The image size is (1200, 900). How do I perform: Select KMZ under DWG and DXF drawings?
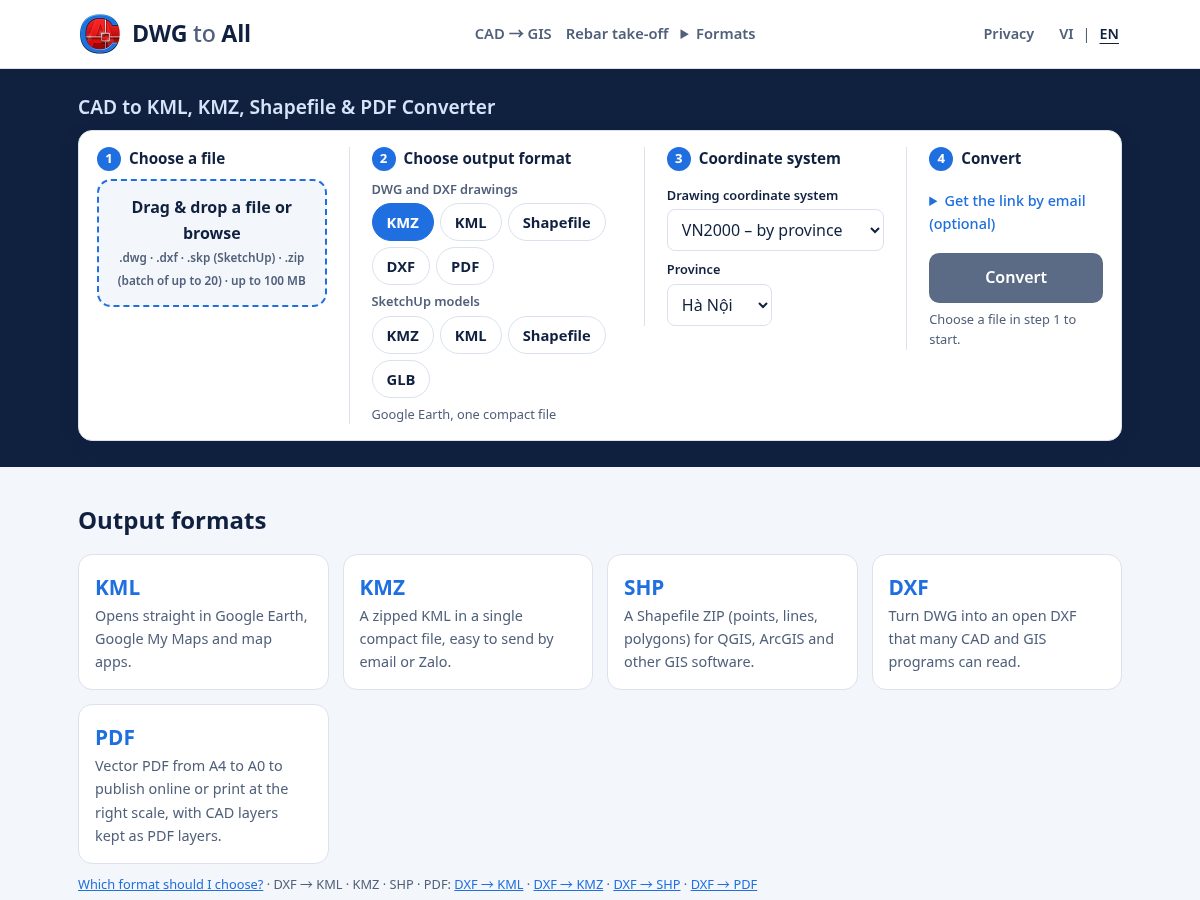pyautogui.click(x=403, y=222)
